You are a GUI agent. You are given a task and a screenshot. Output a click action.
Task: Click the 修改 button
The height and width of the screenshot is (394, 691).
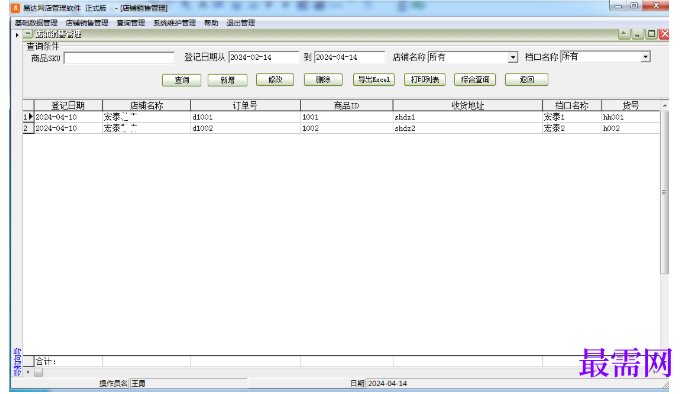(x=275, y=79)
